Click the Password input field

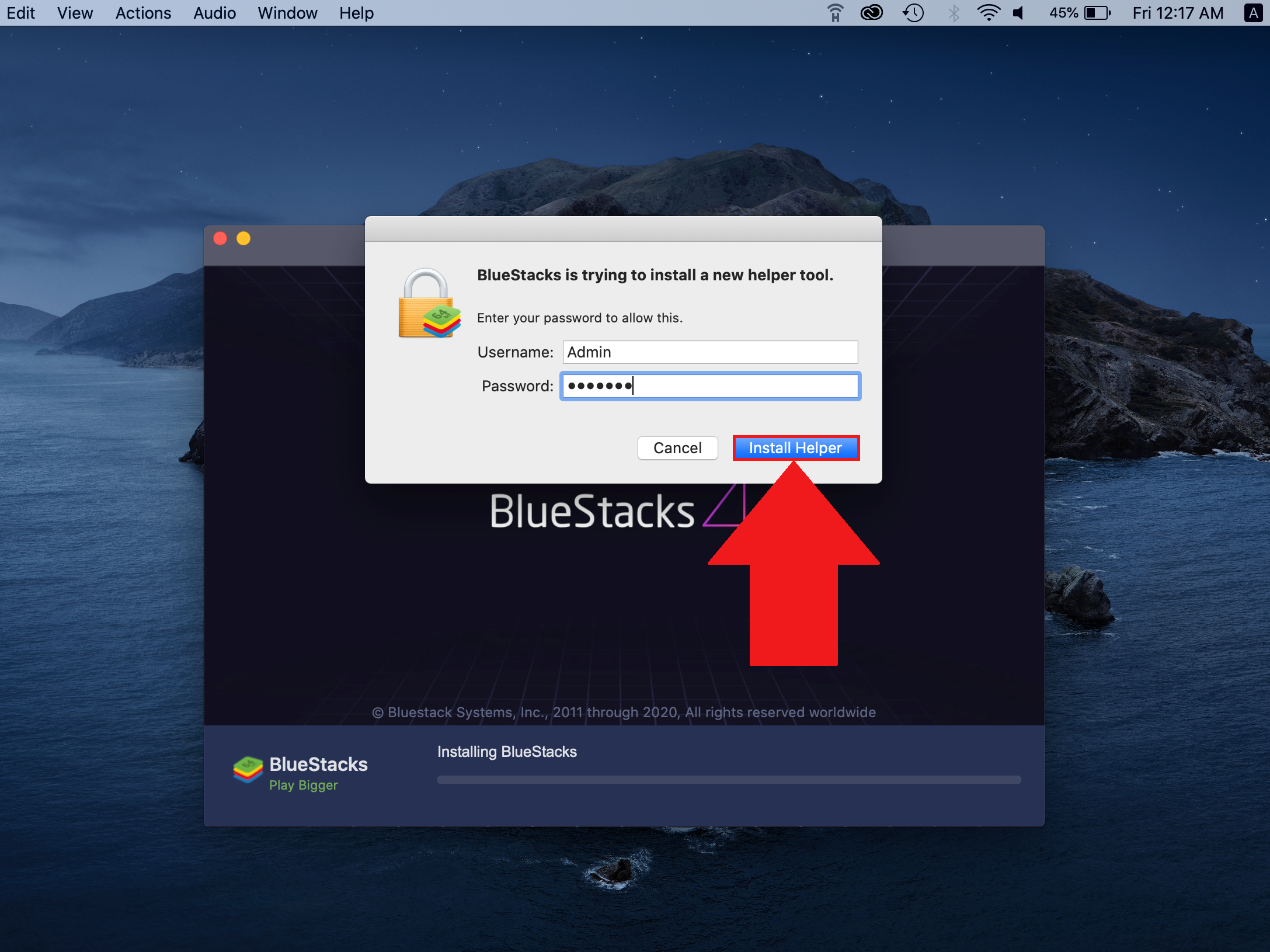[710, 385]
